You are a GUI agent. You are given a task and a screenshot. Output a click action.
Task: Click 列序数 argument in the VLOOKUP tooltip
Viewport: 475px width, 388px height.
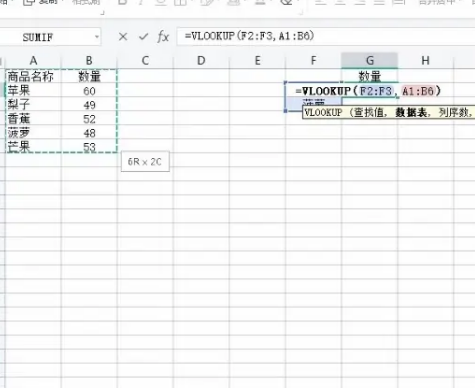tap(453, 113)
